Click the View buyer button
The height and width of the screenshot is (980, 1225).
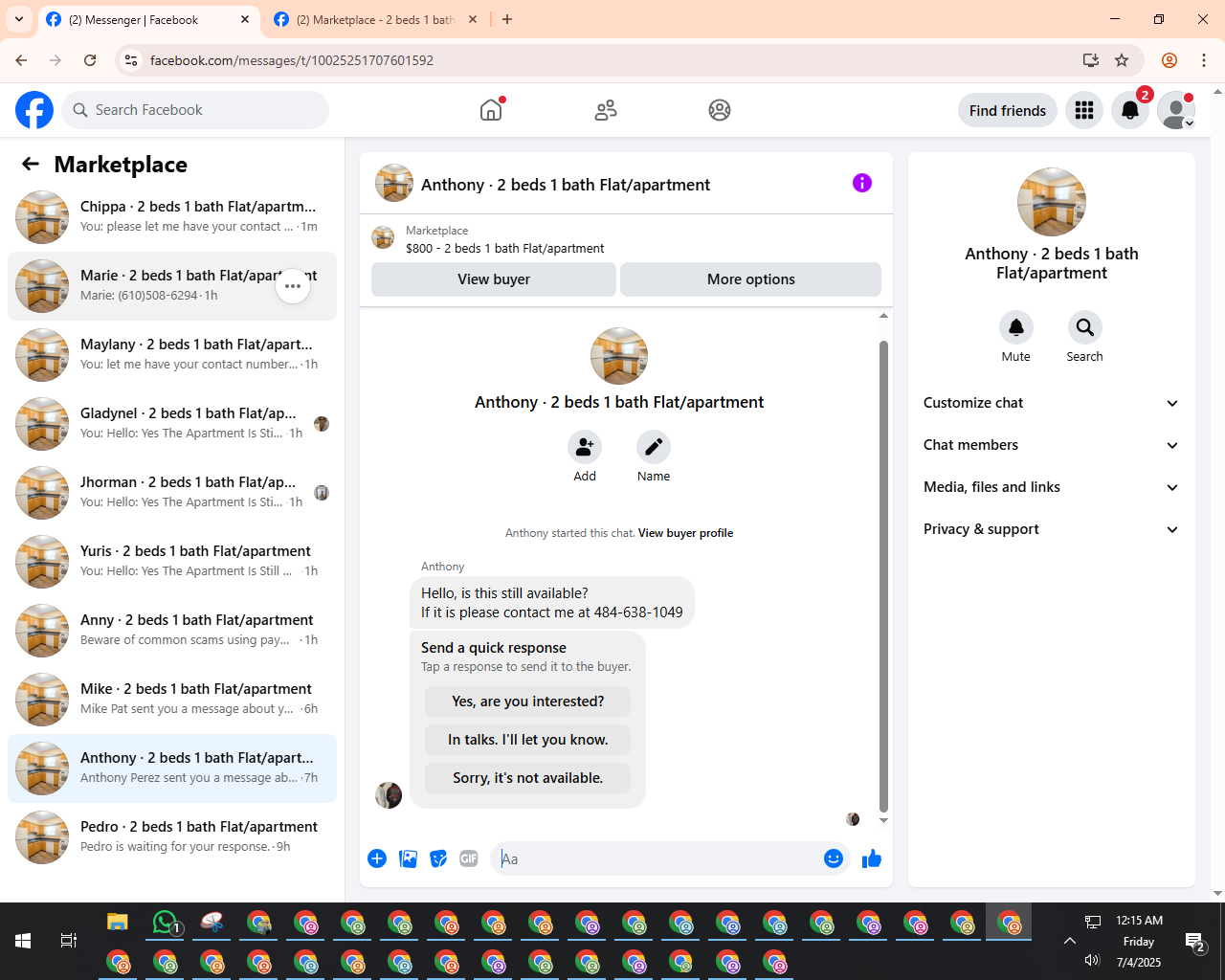pyautogui.click(x=494, y=279)
